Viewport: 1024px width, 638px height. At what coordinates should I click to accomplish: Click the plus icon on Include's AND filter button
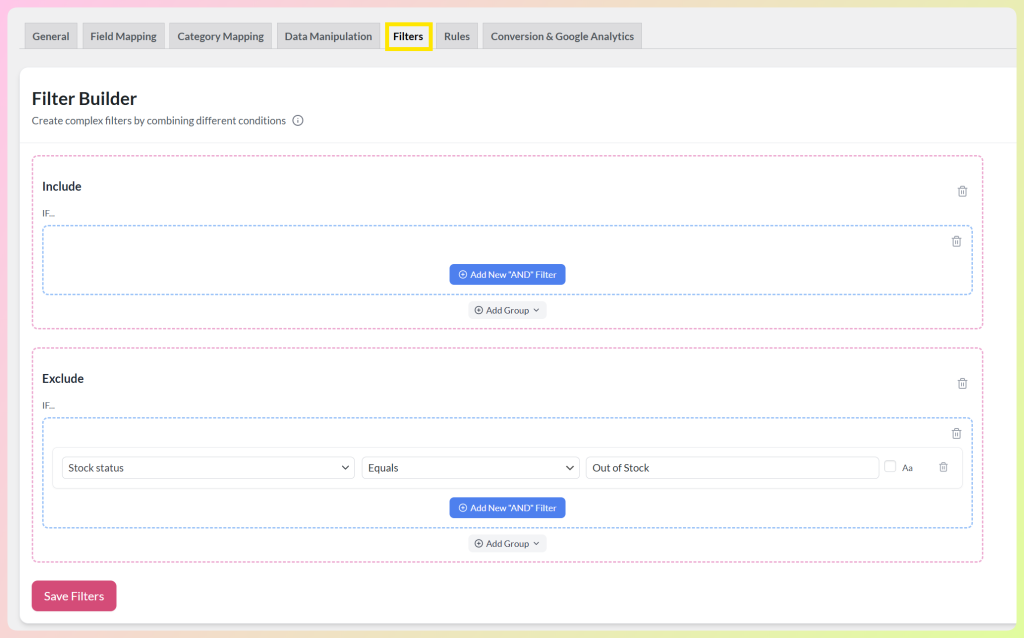tap(461, 274)
